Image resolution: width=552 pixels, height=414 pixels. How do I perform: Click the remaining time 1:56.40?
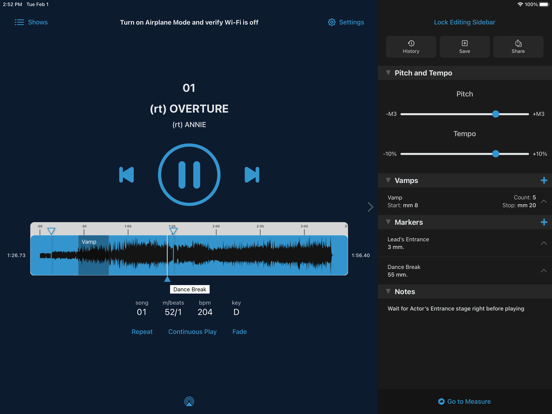point(360,255)
